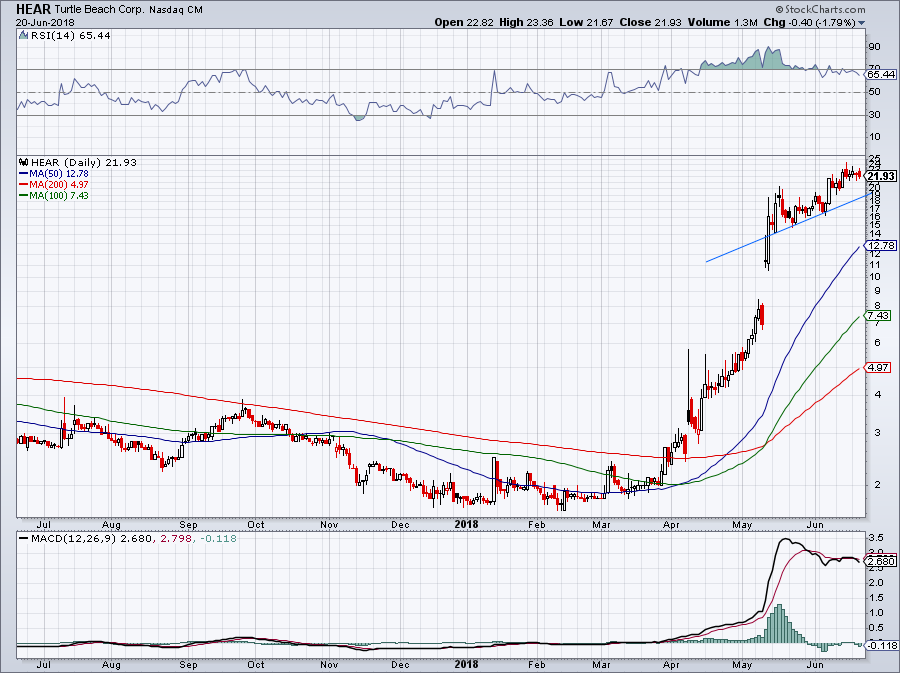Click the green 7.43 axis price tag
Screen dimensions: 900x673
click(x=877, y=315)
